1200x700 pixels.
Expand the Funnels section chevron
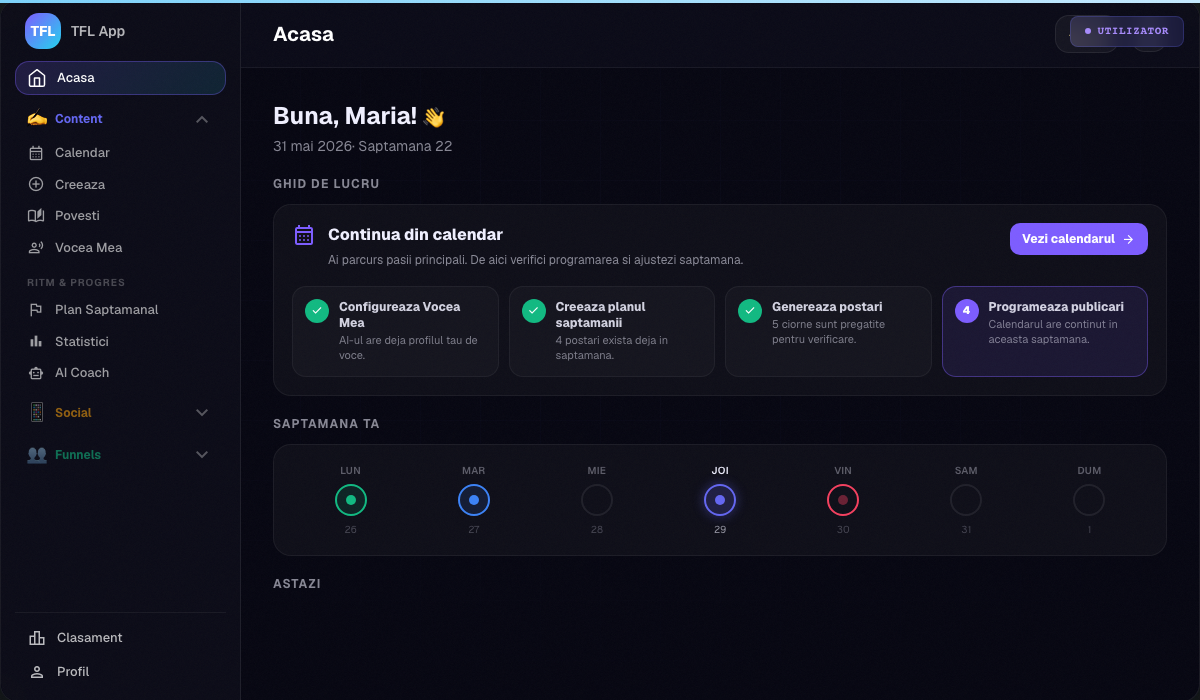click(202, 454)
